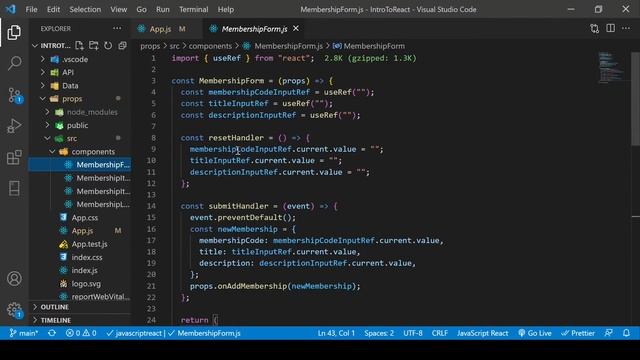
Task: Expand the node_modules folder
Action: (x=80, y=112)
